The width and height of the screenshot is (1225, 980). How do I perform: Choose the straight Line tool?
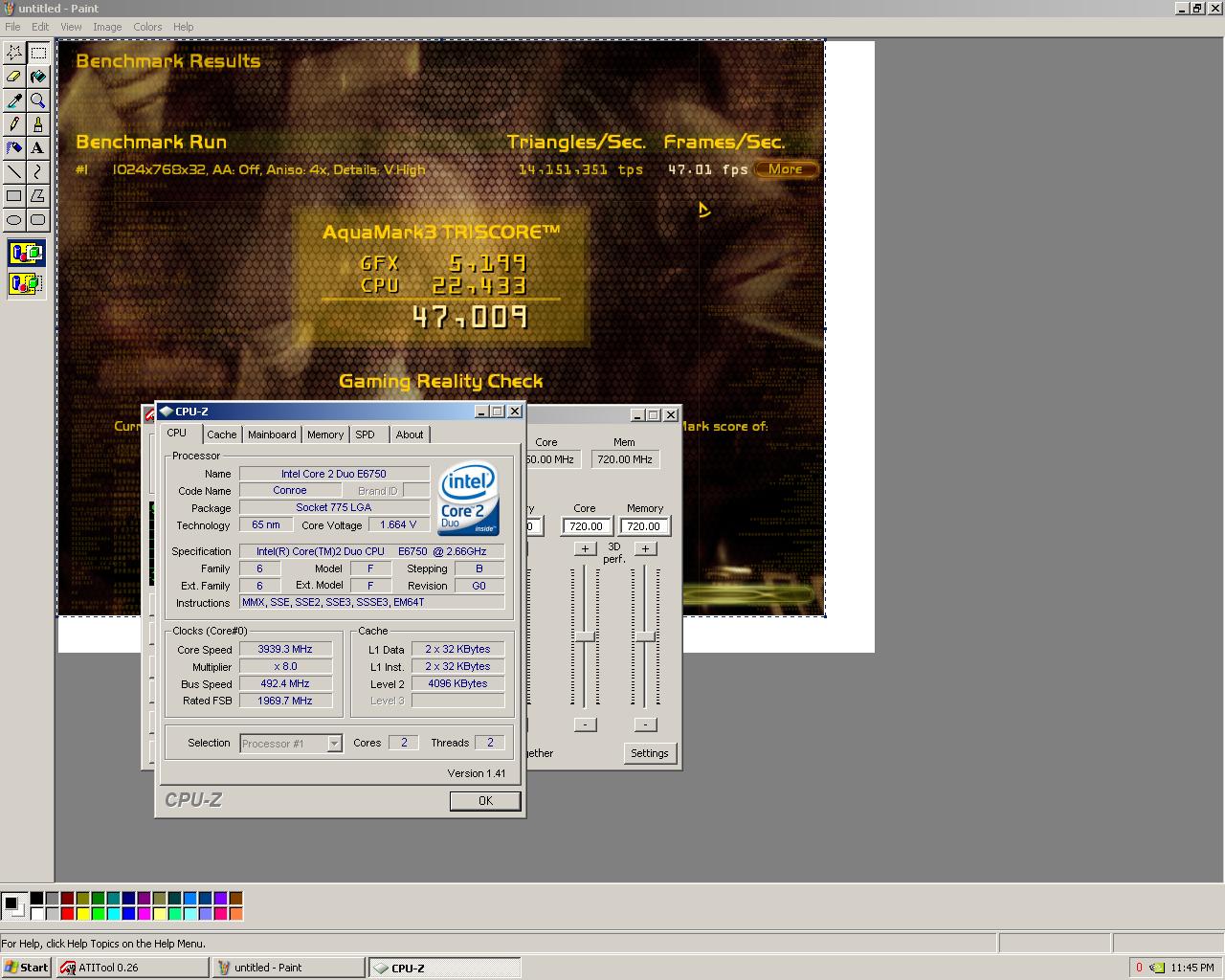[14, 172]
